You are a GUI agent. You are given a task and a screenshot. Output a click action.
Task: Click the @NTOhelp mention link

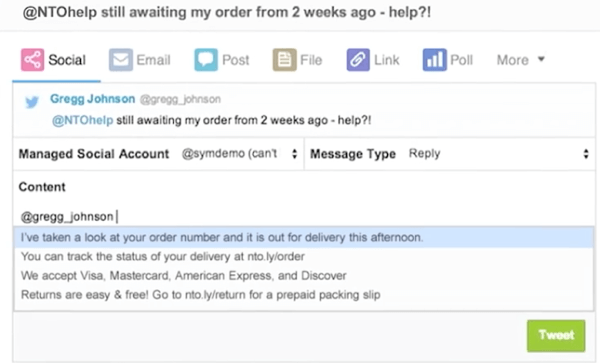pyautogui.click(x=82, y=120)
